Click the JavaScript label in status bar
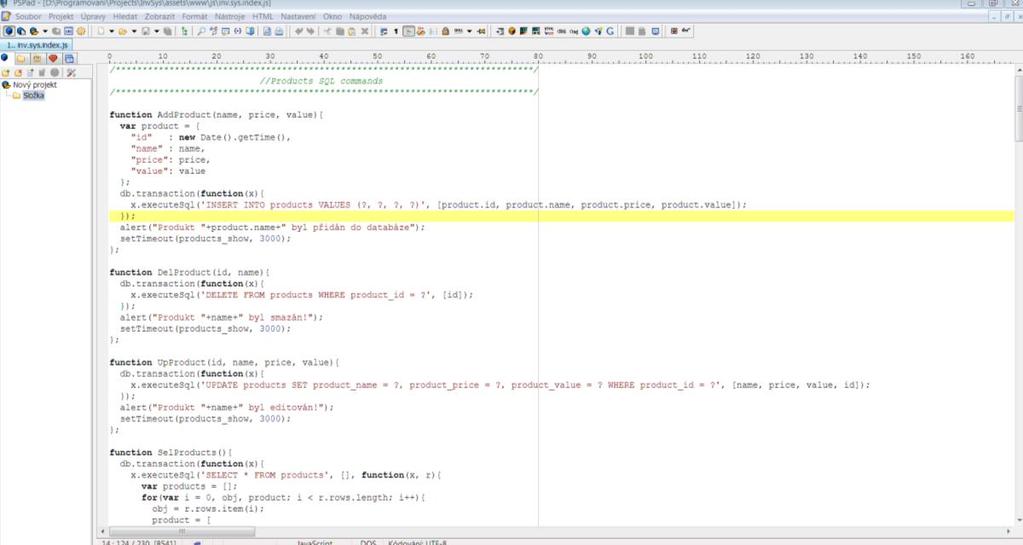Image resolution: width=1023 pixels, height=545 pixels. point(314,542)
